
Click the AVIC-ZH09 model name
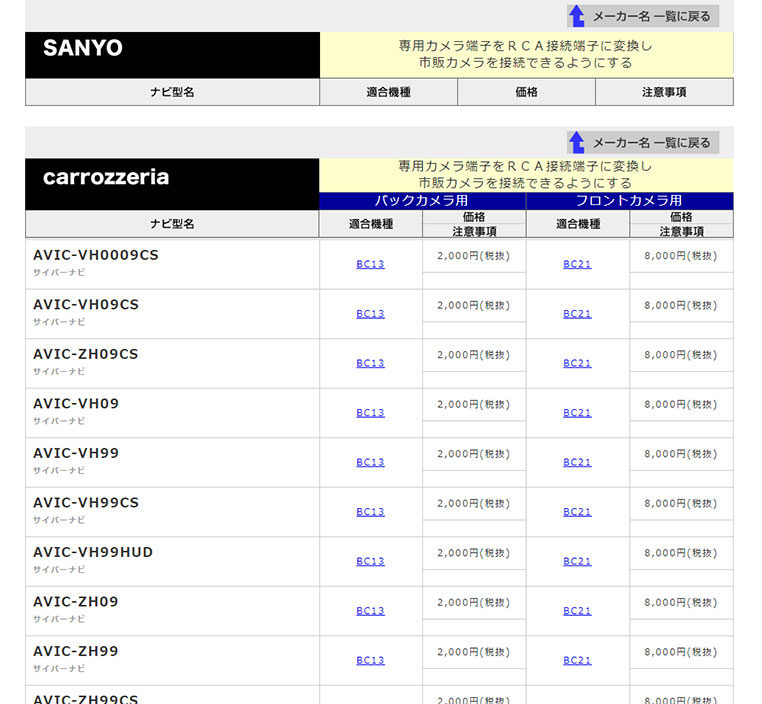[76, 602]
